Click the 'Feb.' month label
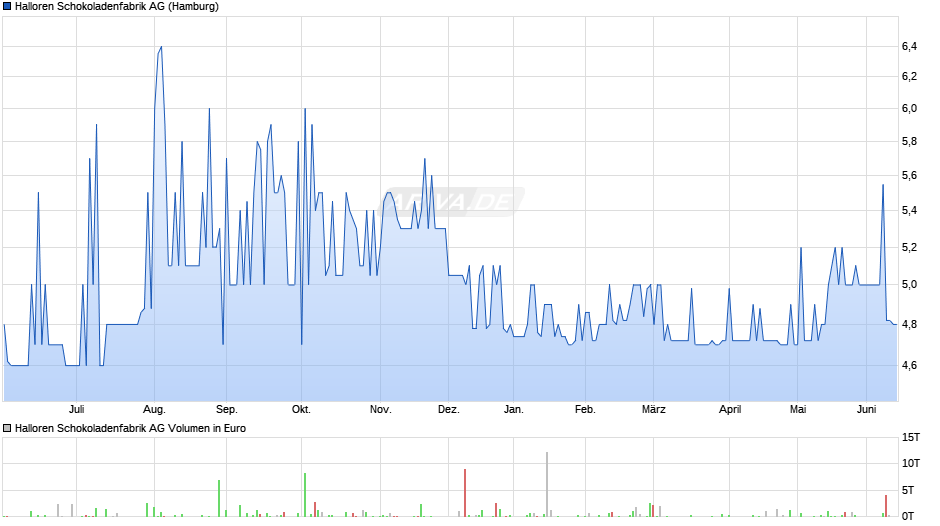The height and width of the screenshot is (526, 940). [x=585, y=410]
